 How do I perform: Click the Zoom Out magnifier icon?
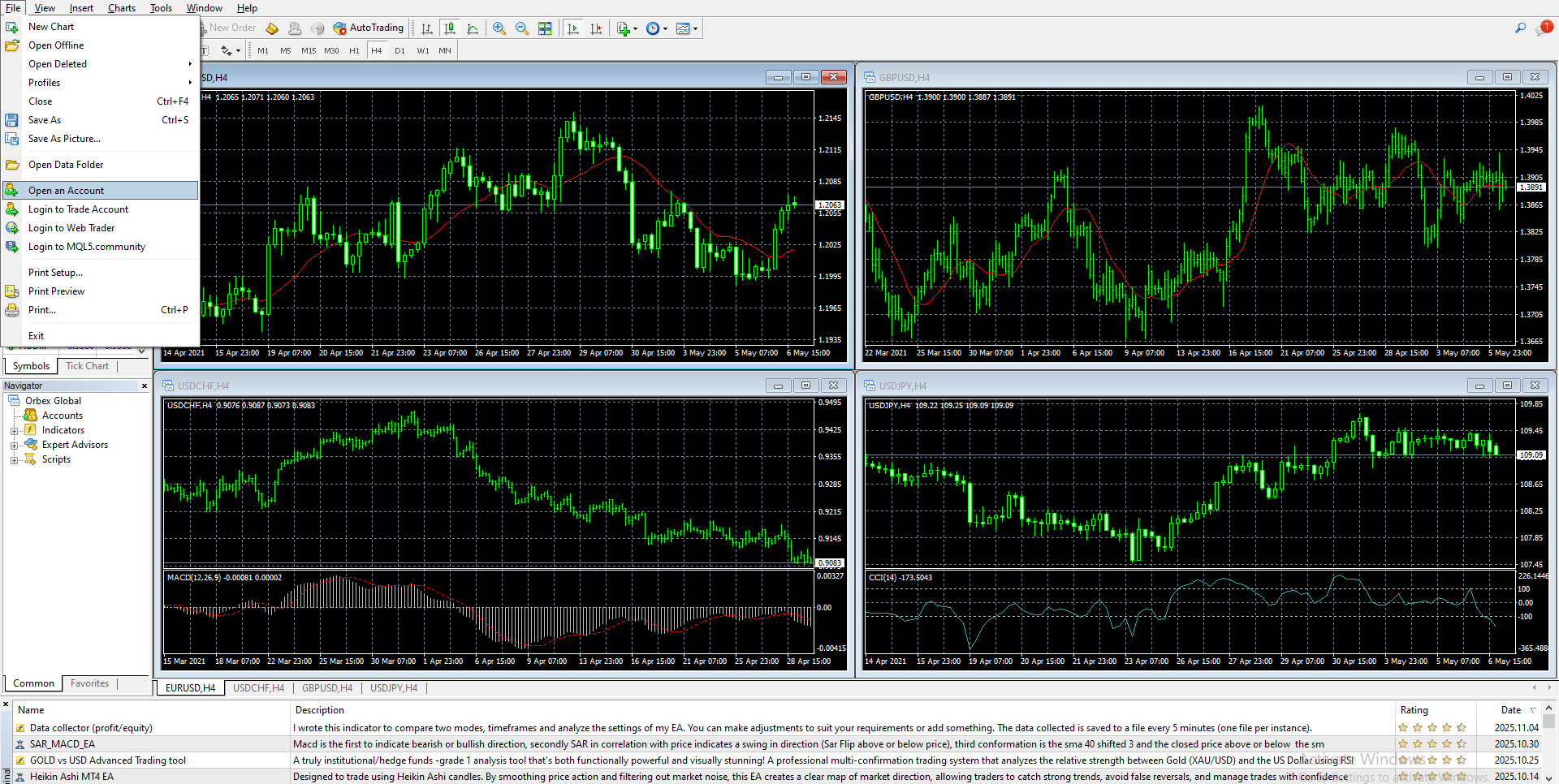click(x=522, y=28)
